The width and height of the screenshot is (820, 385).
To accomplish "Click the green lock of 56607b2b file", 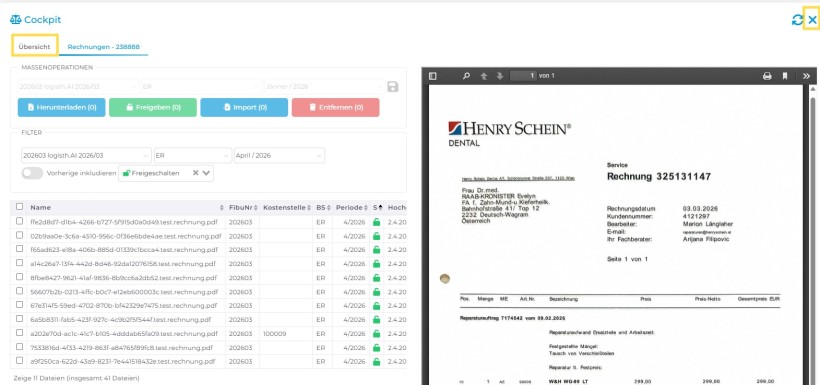I will pyautogui.click(x=376, y=291).
